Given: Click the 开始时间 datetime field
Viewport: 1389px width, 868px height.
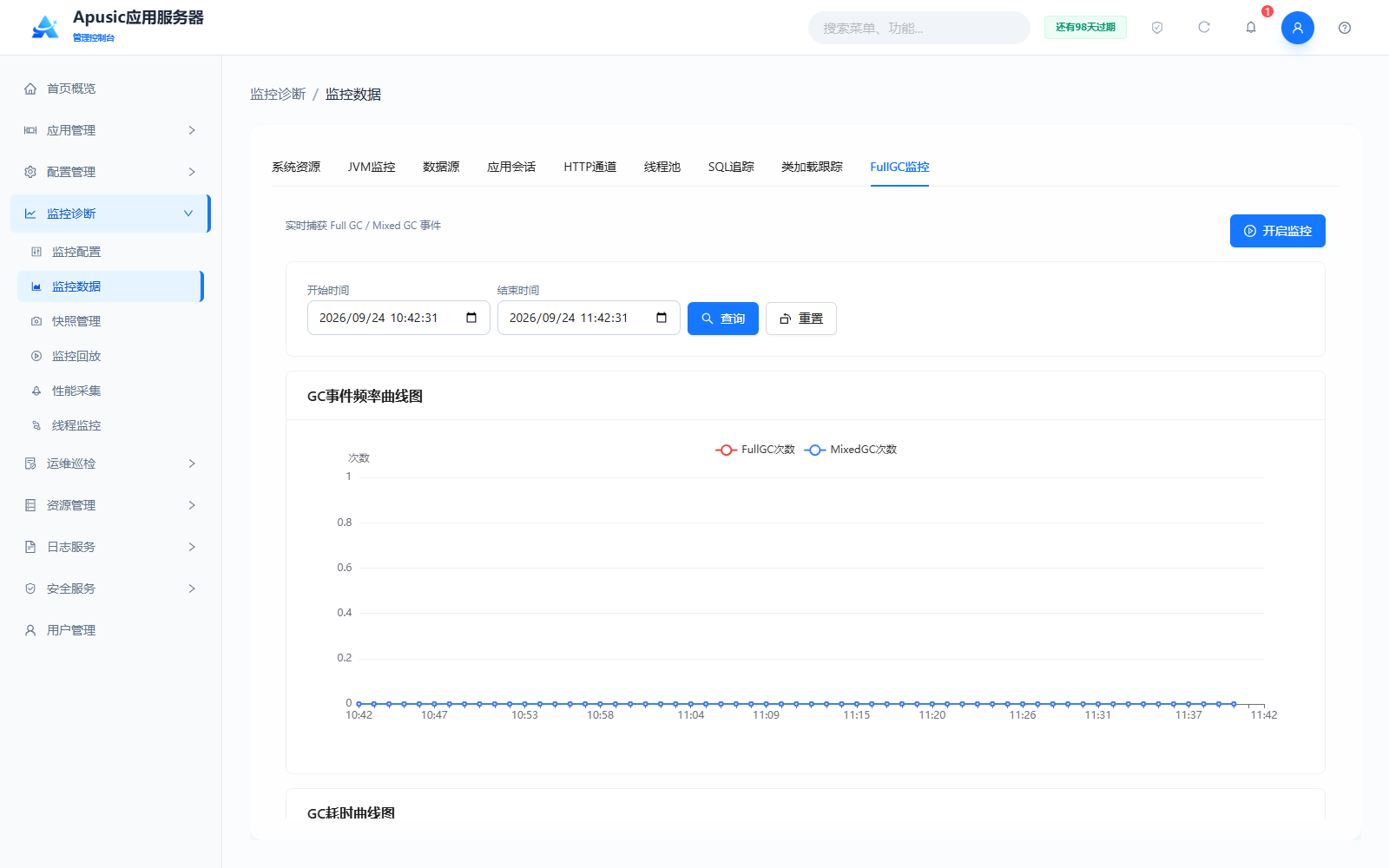Looking at the screenshot, I should (x=398, y=318).
